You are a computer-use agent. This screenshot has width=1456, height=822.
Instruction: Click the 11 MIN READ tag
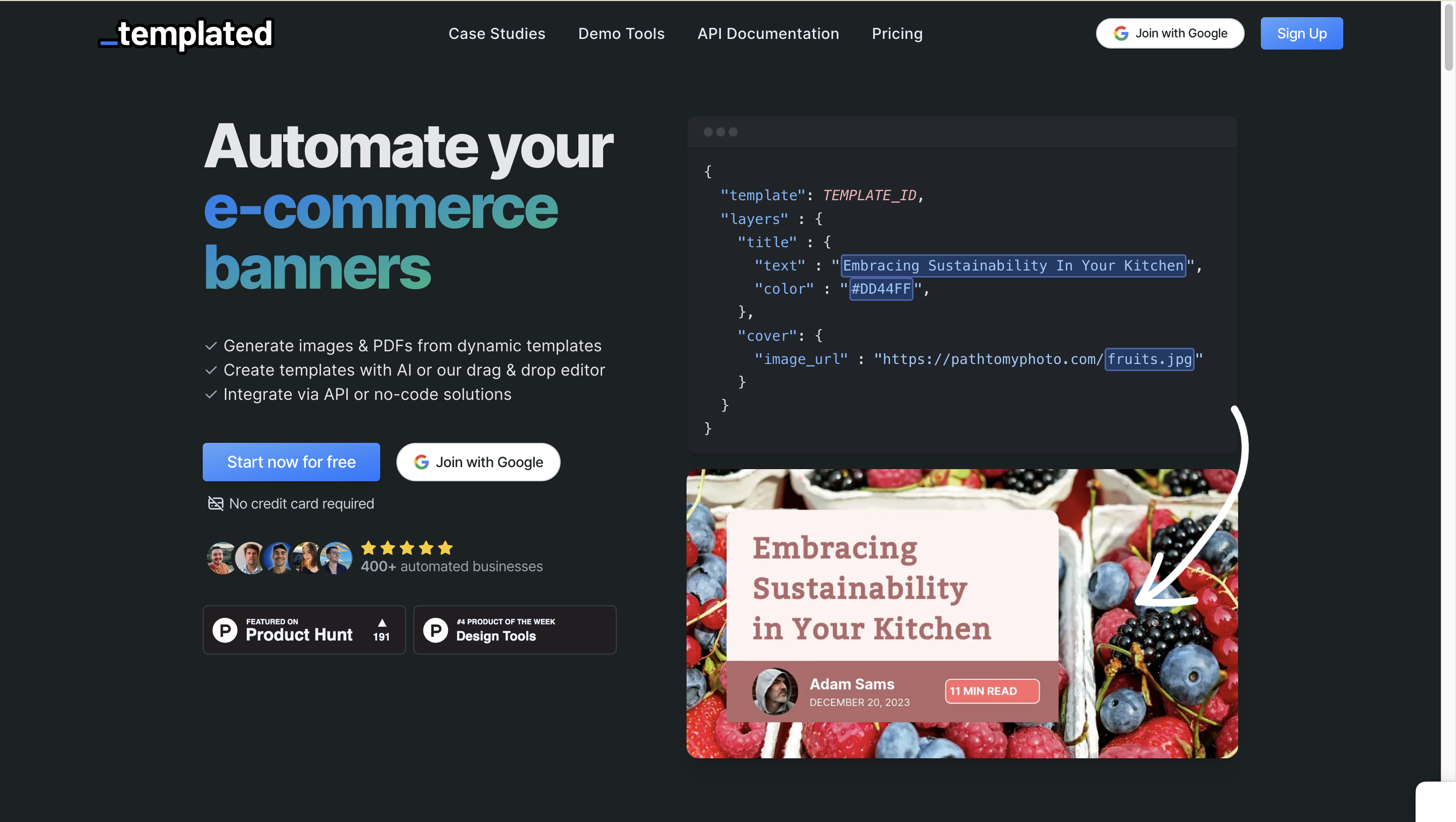tap(991, 691)
